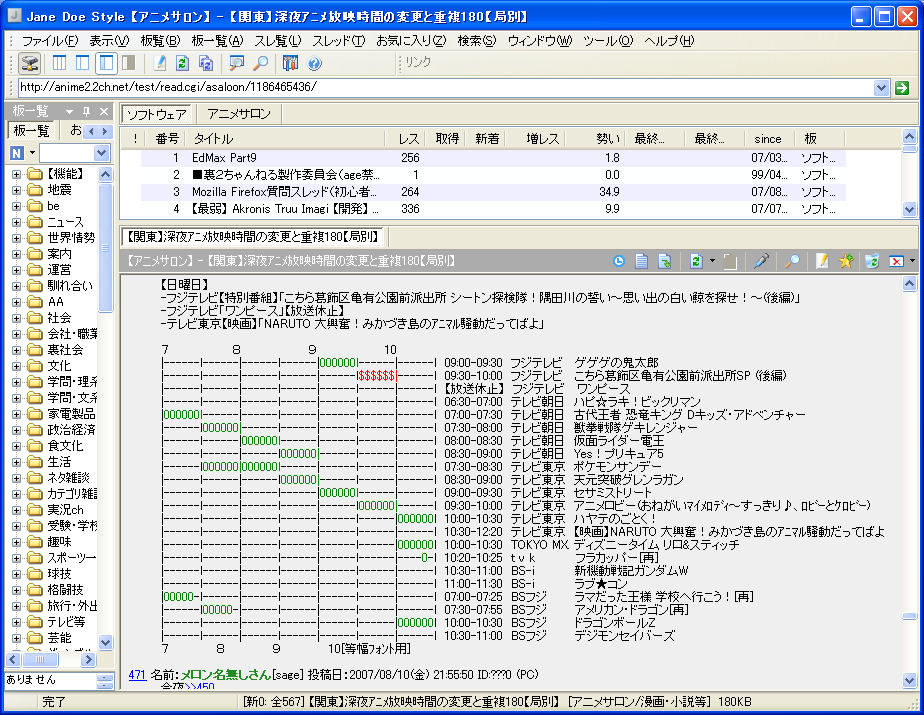This screenshot has width=924, height=715.
Task: Click the pencil-on-paper write icon in main toolbar
Action: click(x=159, y=63)
